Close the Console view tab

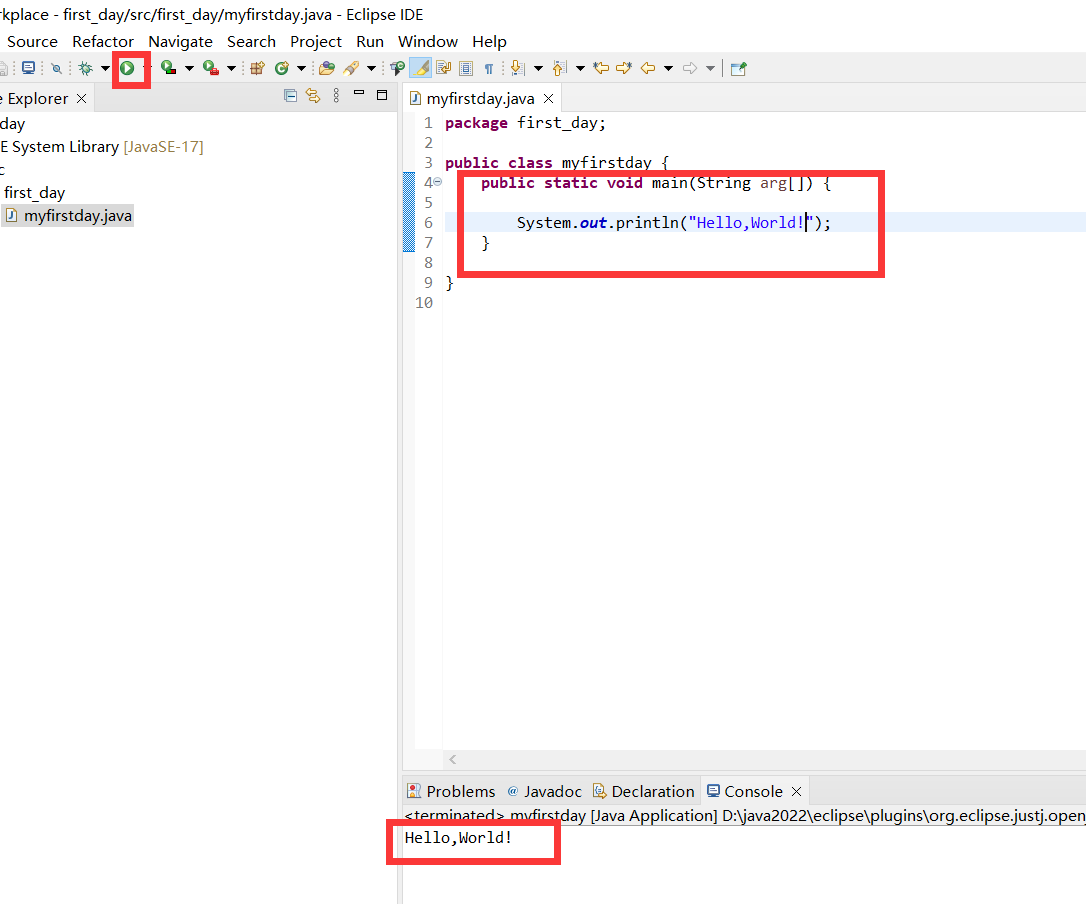pos(796,791)
